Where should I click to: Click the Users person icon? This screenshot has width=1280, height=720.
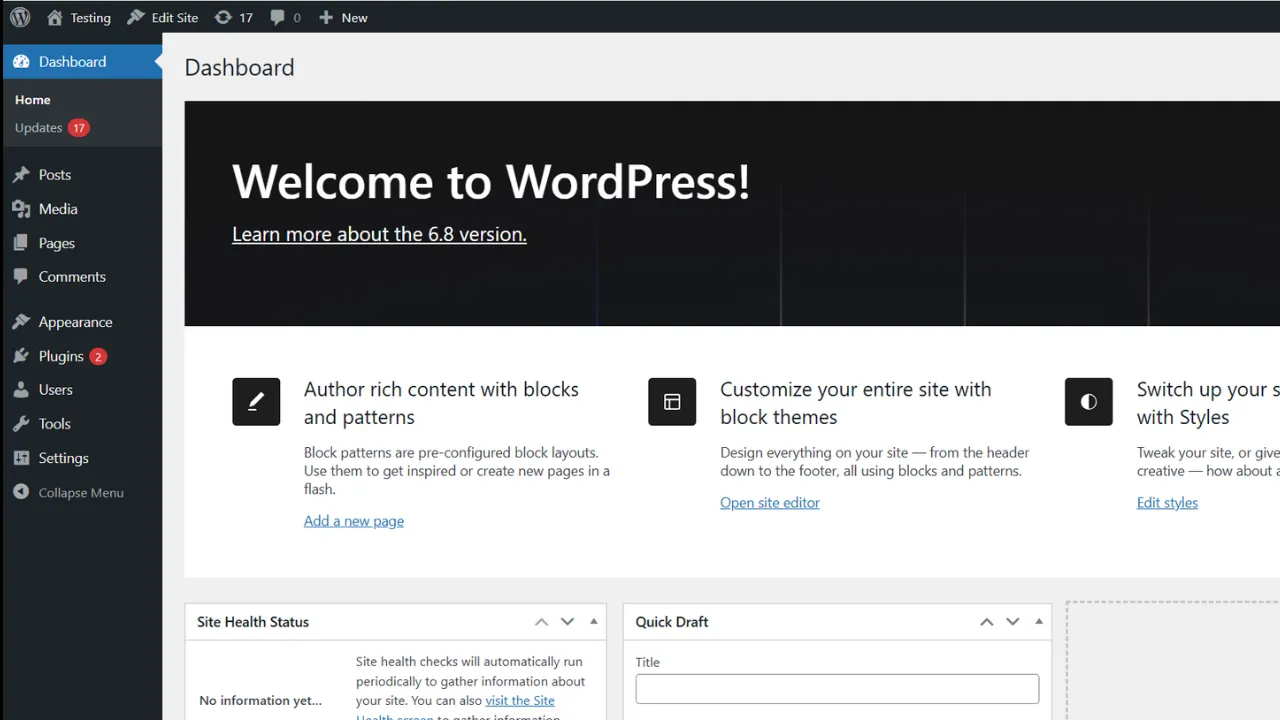(x=21, y=390)
